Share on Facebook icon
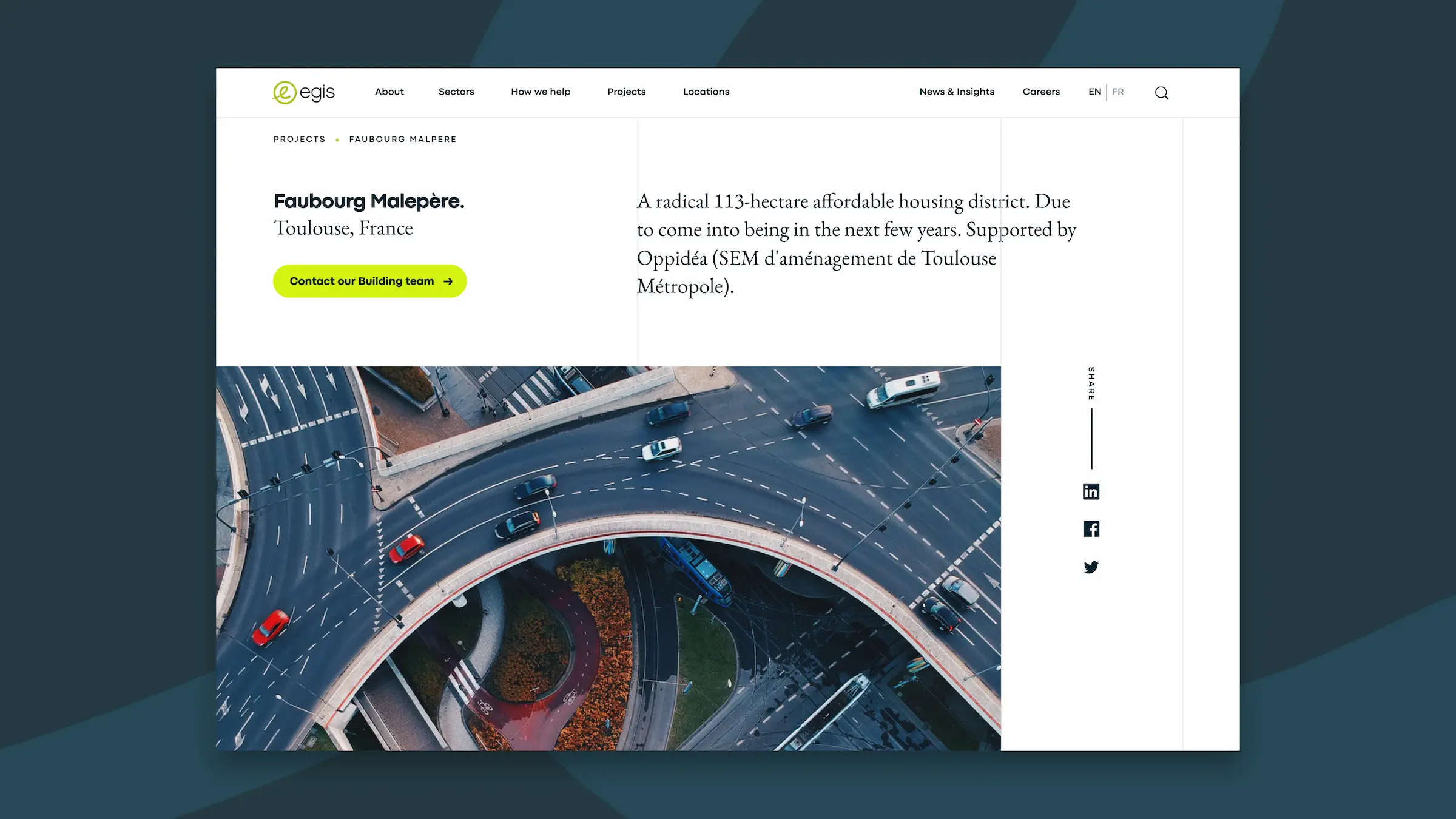This screenshot has width=1456, height=819. (1091, 529)
